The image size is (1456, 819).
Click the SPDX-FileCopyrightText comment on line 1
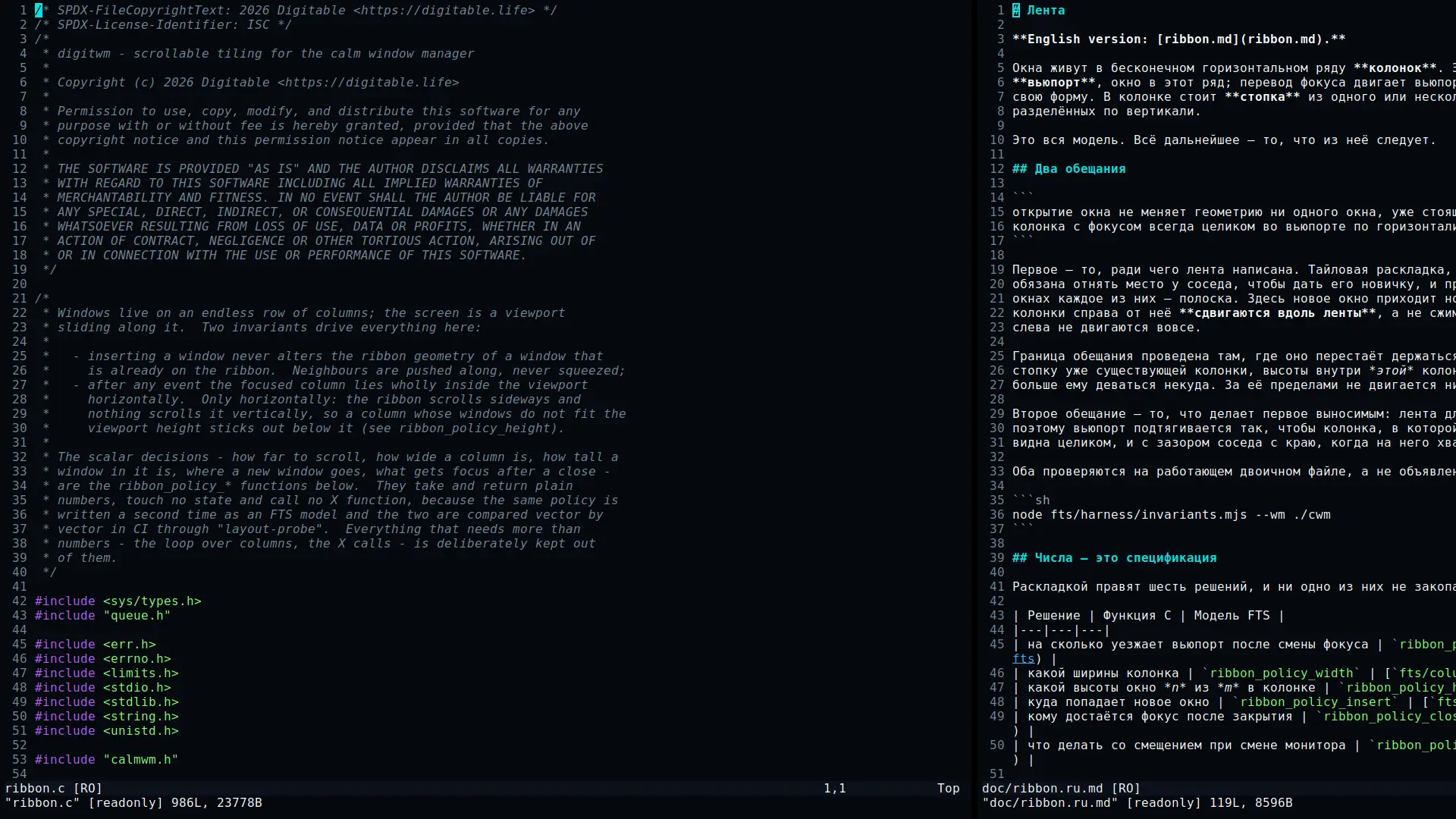pyautogui.click(x=296, y=10)
